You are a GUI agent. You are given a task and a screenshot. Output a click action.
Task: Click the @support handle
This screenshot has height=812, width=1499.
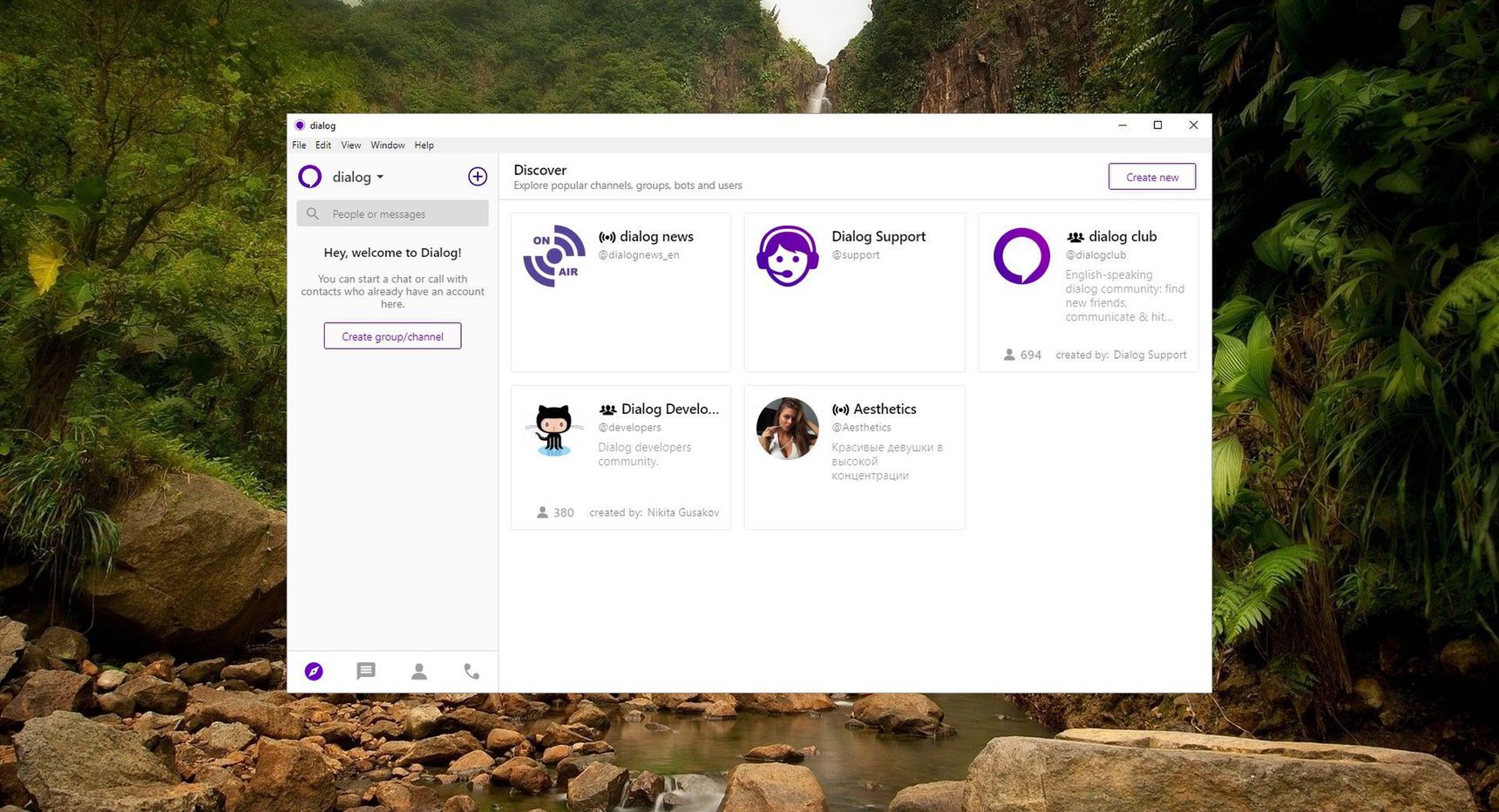pyautogui.click(x=856, y=255)
